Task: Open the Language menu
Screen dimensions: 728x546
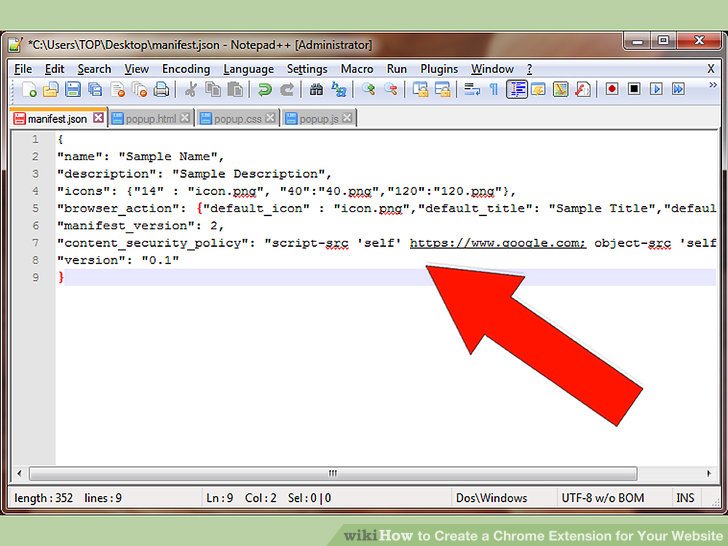Action: 248,69
